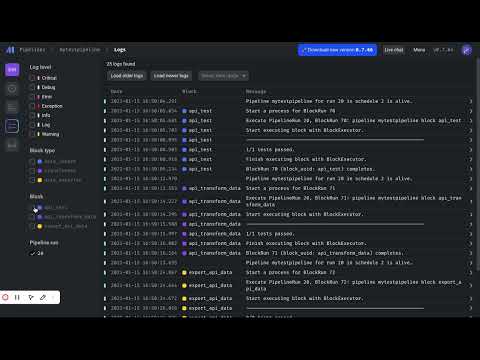The height and width of the screenshot is (360, 480).
Task: Stop recording with the red circle icon
Action: 5,297
